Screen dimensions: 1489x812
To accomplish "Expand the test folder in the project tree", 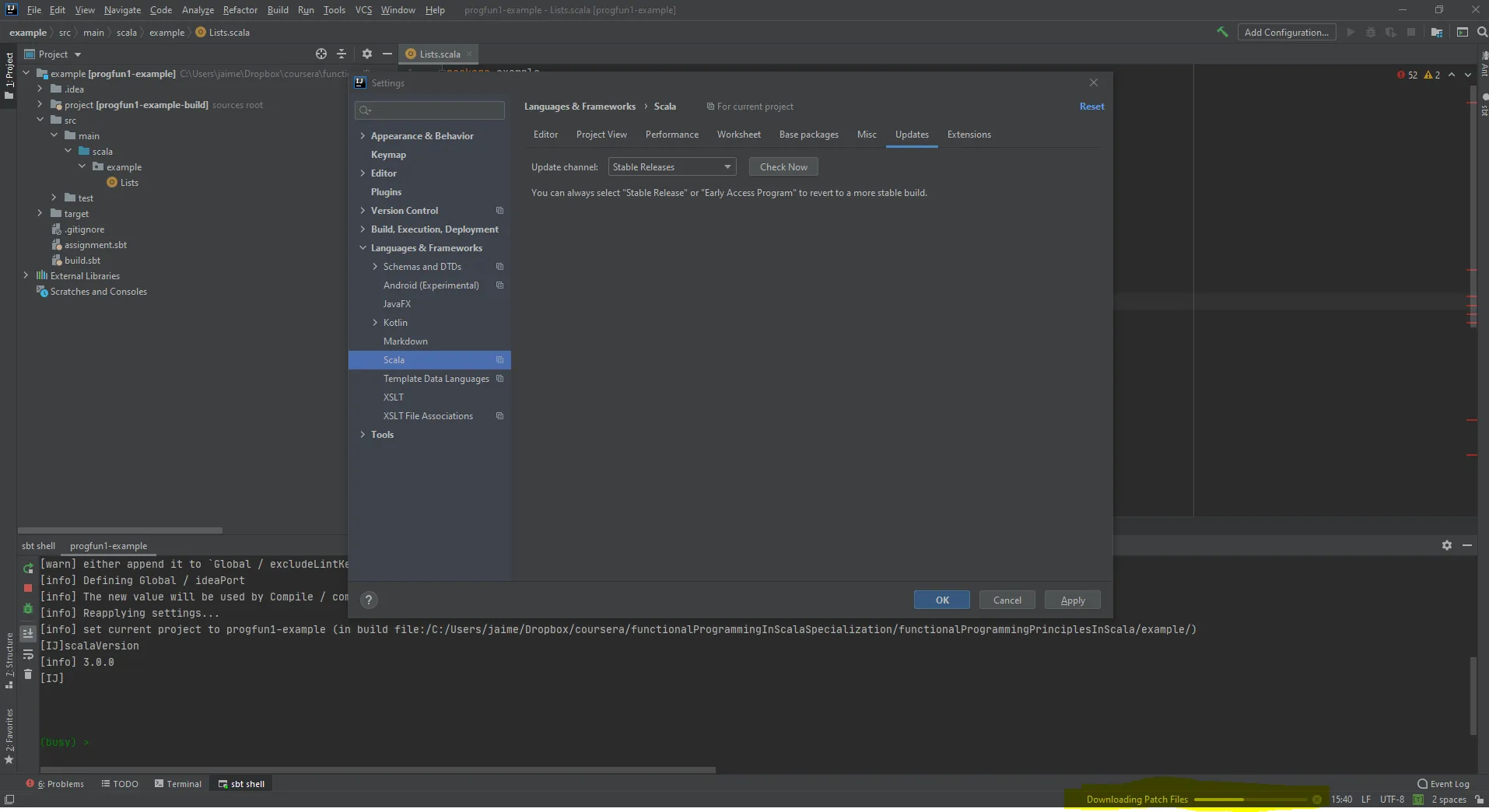I will [x=54, y=198].
